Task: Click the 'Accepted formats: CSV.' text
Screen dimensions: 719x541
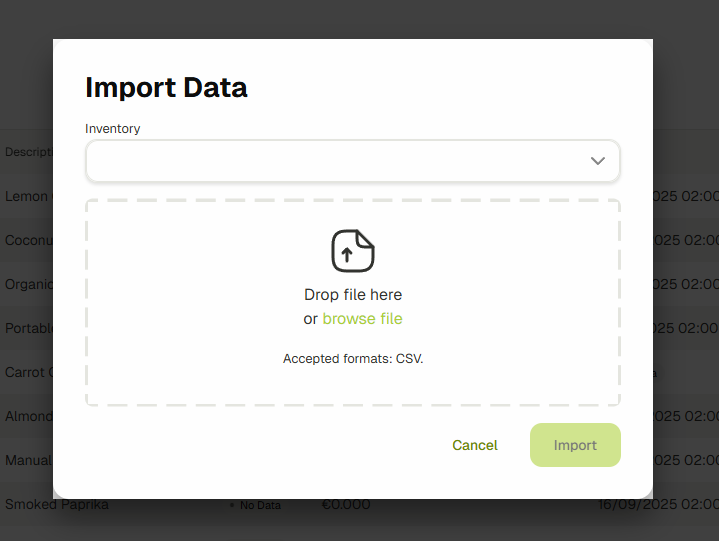Action: (x=353, y=358)
